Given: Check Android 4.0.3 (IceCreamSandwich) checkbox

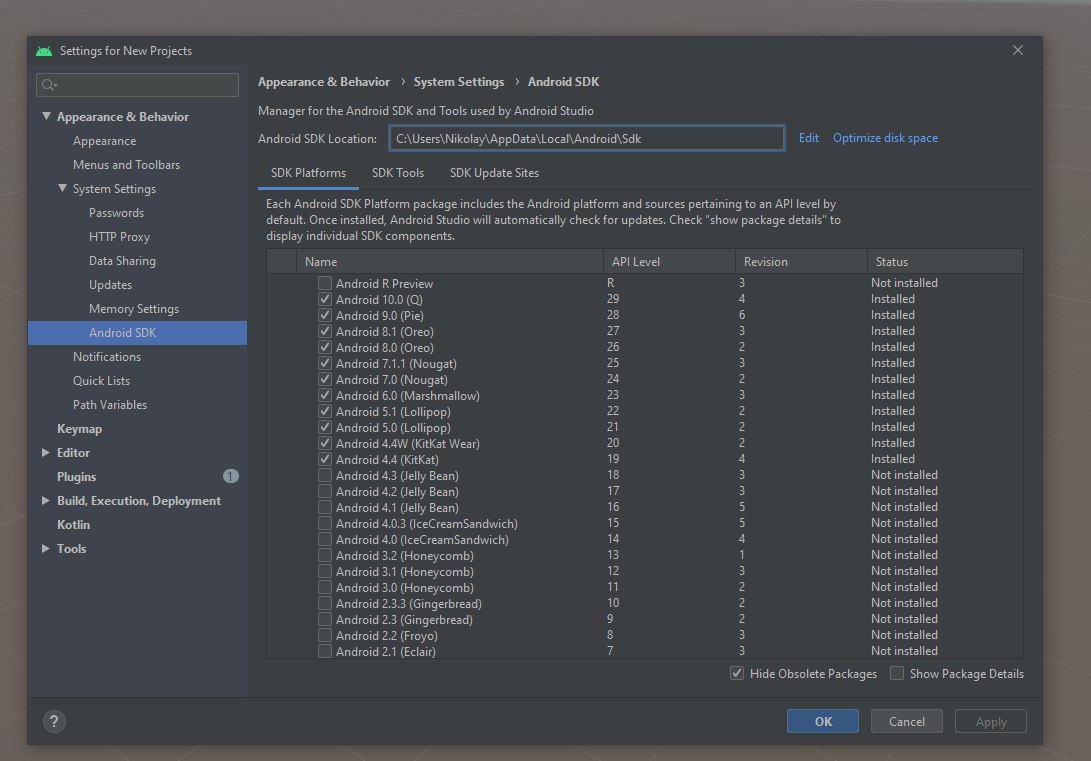Looking at the screenshot, I should tap(325, 523).
